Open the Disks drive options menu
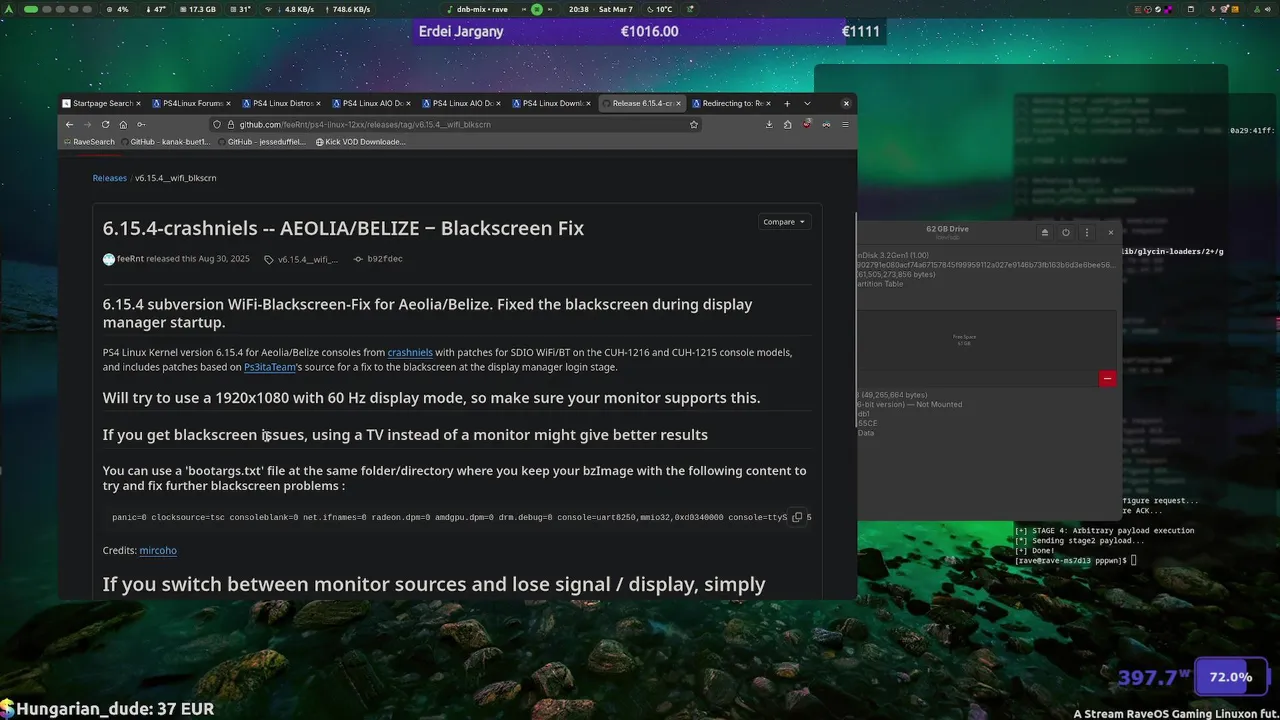 pyautogui.click(x=1087, y=232)
